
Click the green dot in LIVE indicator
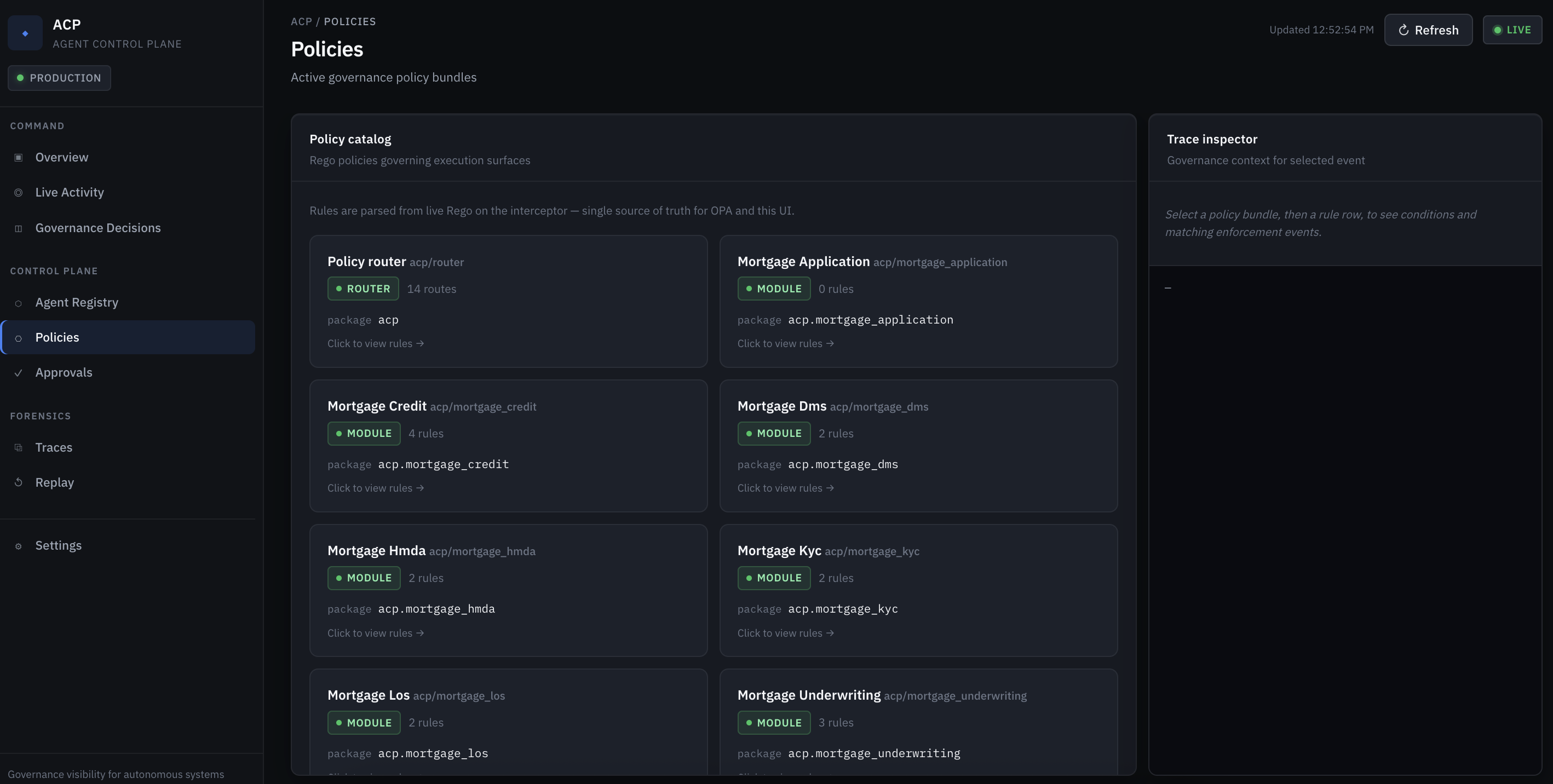[1497, 30]
